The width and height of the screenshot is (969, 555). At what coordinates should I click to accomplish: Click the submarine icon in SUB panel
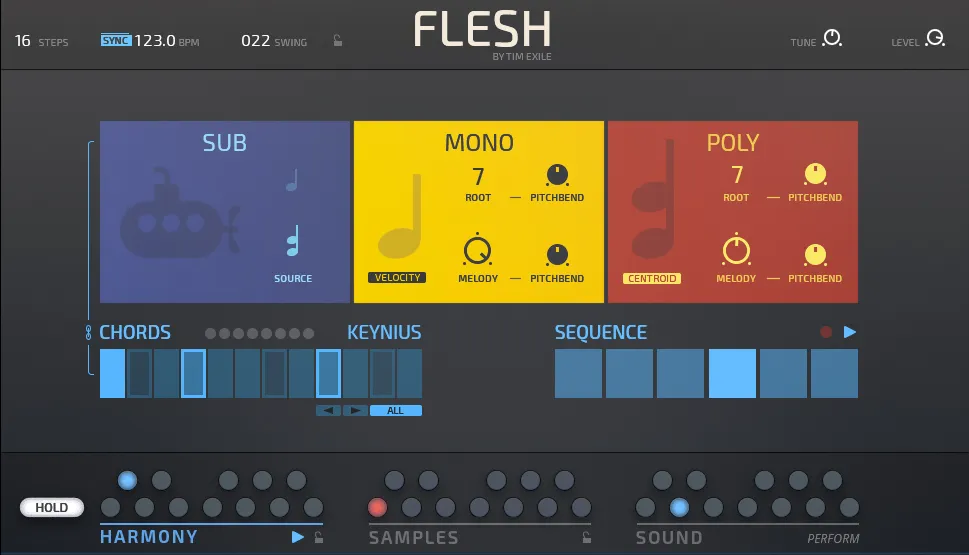(179, 213)
